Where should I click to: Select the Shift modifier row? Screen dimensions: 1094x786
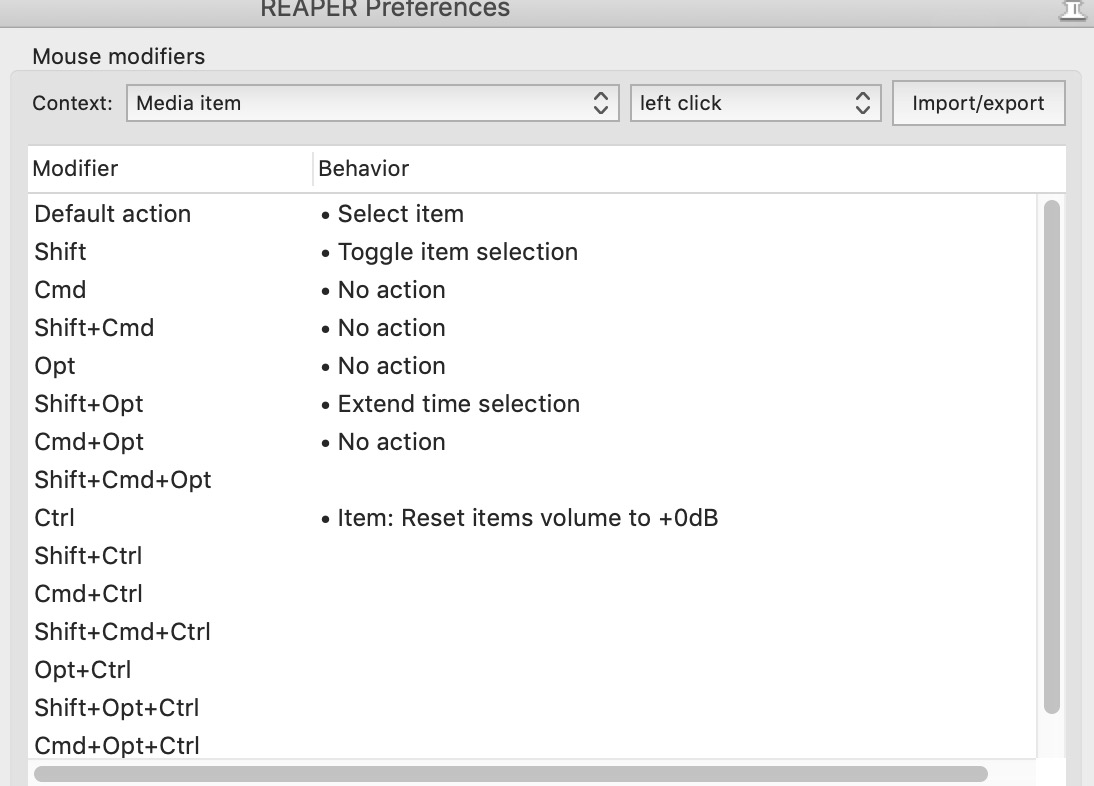point(60,252)
